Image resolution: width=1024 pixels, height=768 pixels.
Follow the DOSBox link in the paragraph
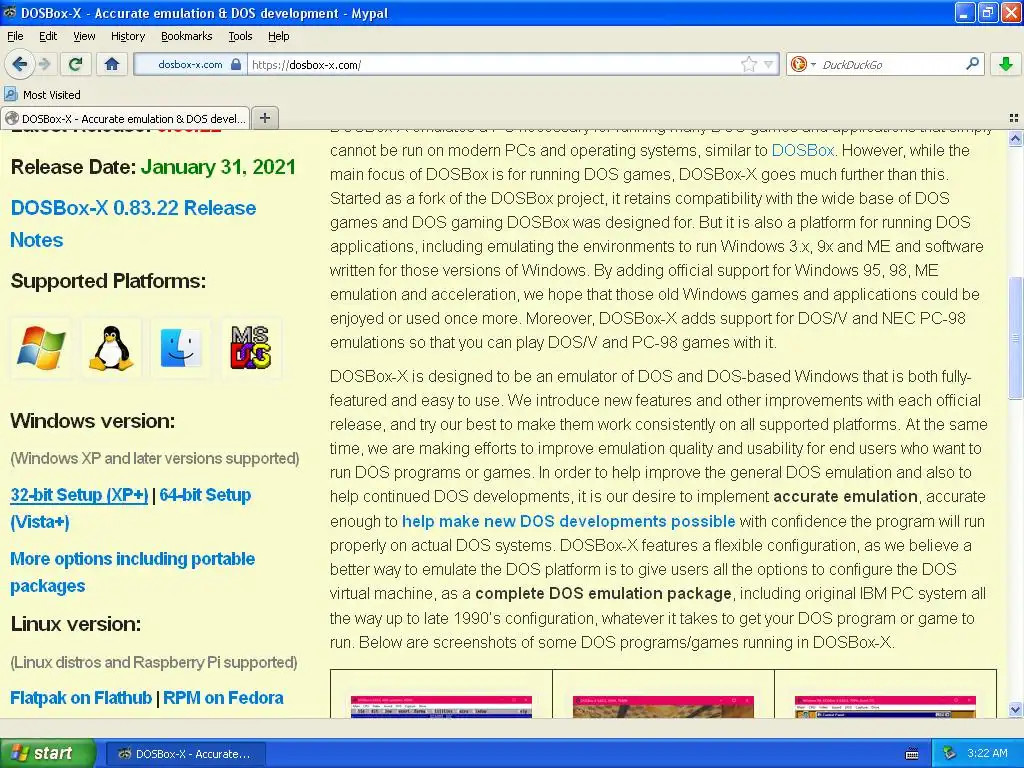803,150
